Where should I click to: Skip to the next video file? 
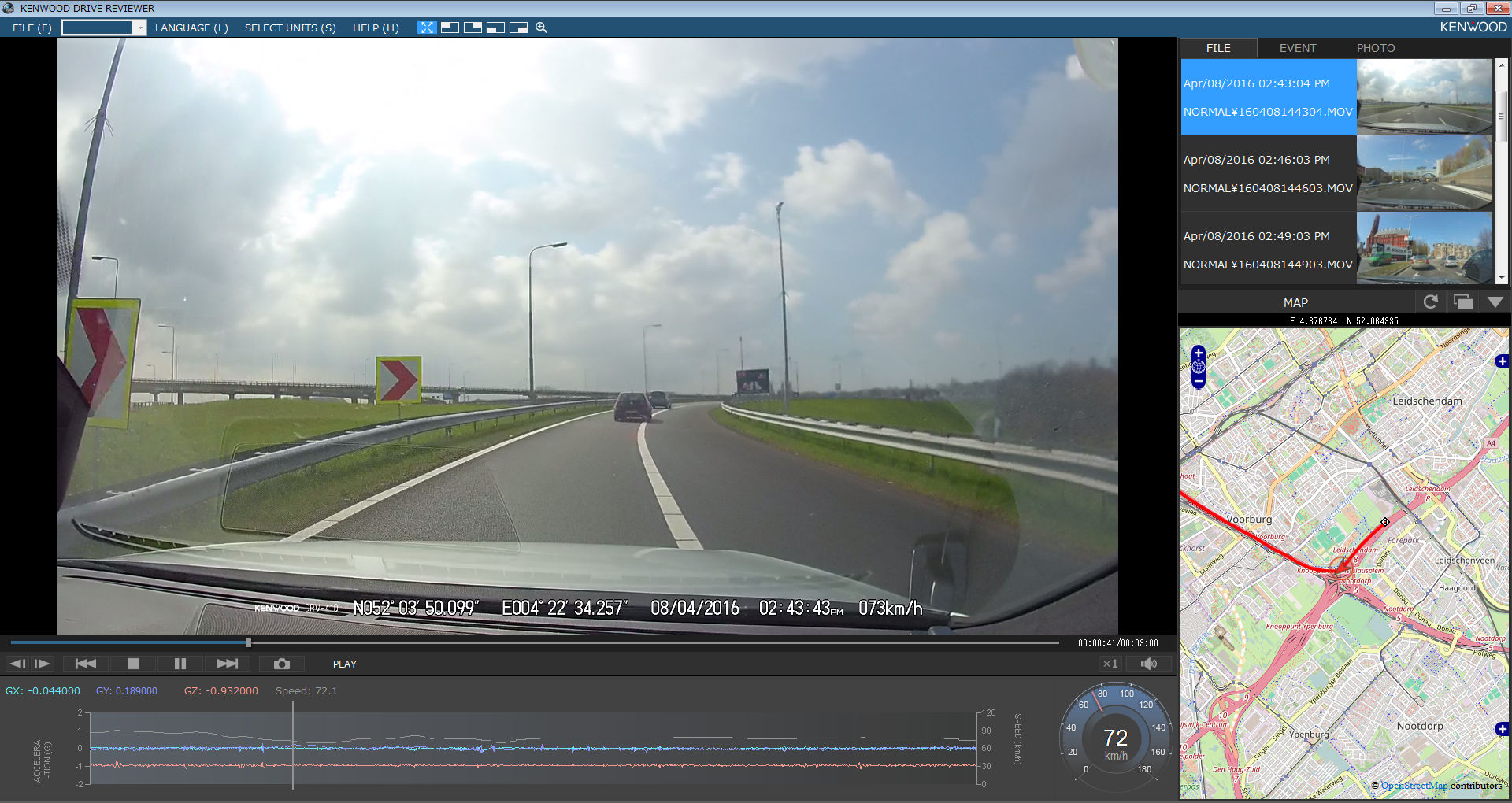click(x=227, y=664)
